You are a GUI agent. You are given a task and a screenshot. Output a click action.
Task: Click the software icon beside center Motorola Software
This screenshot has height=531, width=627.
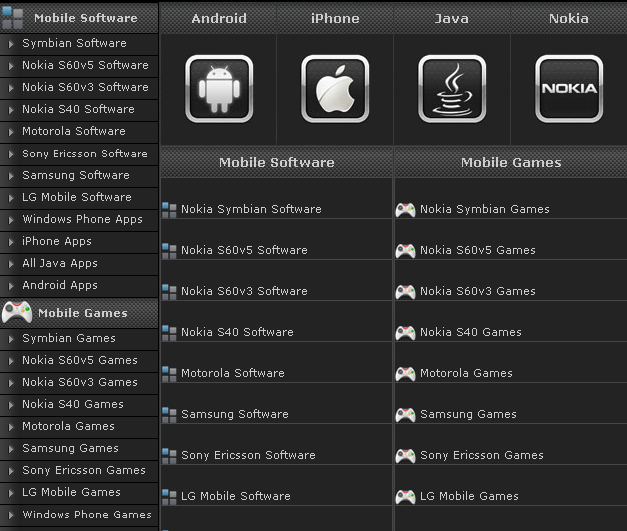click(169, 374)
